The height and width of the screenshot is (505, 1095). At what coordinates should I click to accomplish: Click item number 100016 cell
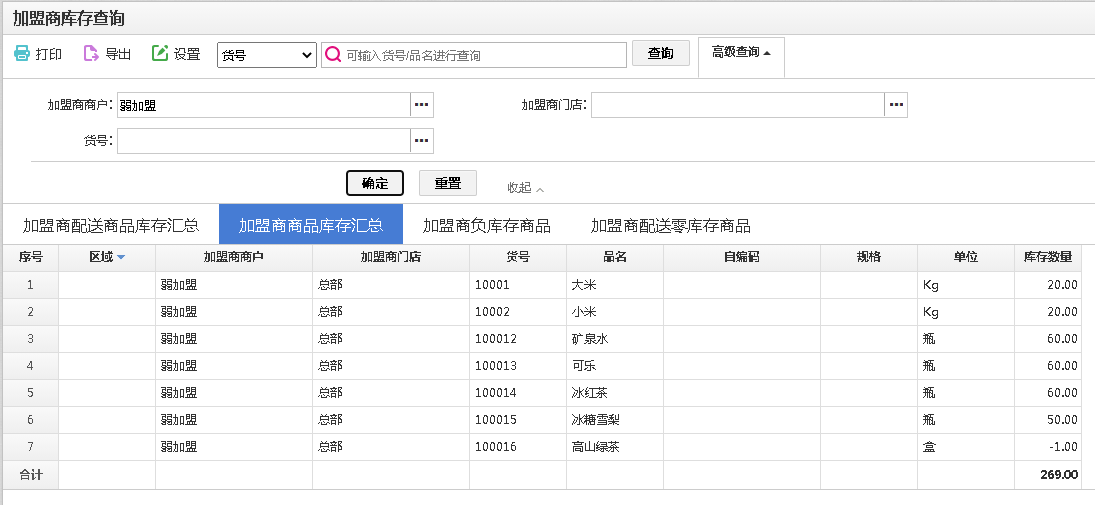tap(518, 447)
